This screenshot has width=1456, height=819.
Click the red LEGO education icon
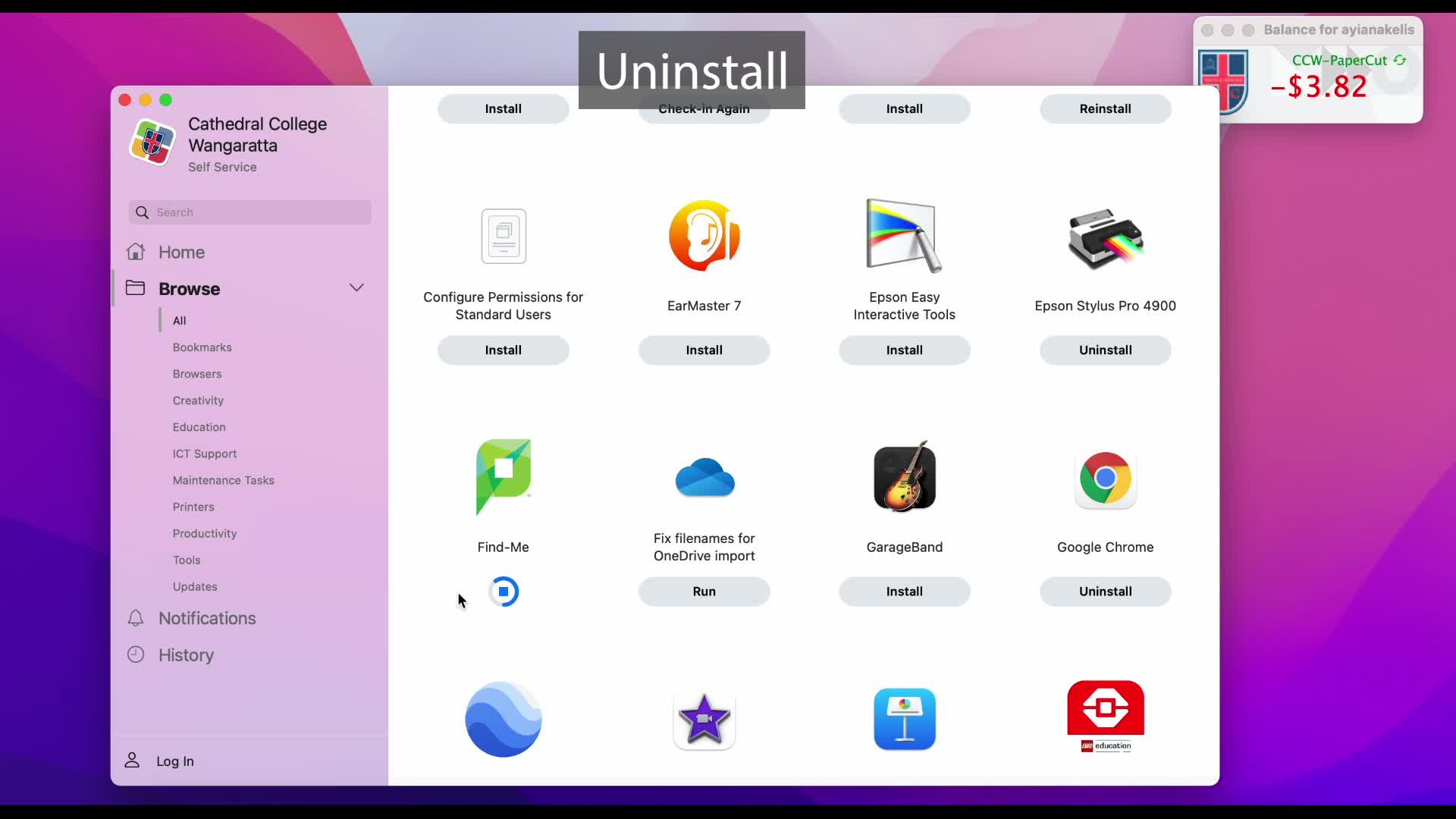(1105, 717)
